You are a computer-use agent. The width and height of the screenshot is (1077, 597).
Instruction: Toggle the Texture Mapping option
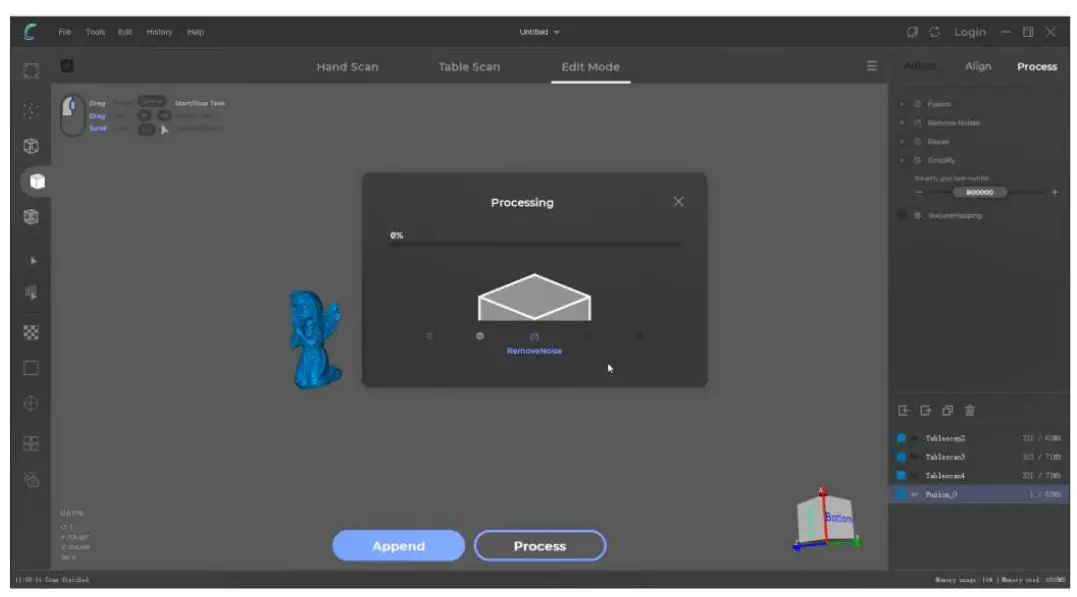(x=902, y=215)
